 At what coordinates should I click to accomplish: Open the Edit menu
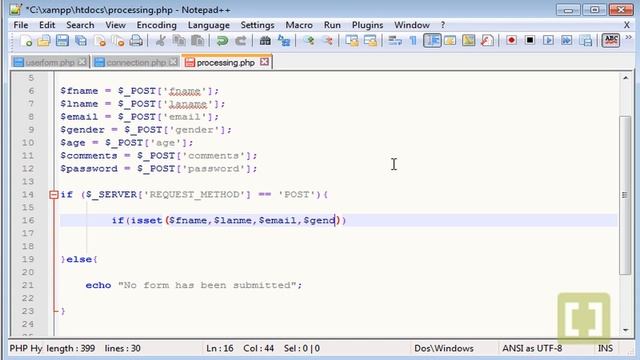point(47,25)
